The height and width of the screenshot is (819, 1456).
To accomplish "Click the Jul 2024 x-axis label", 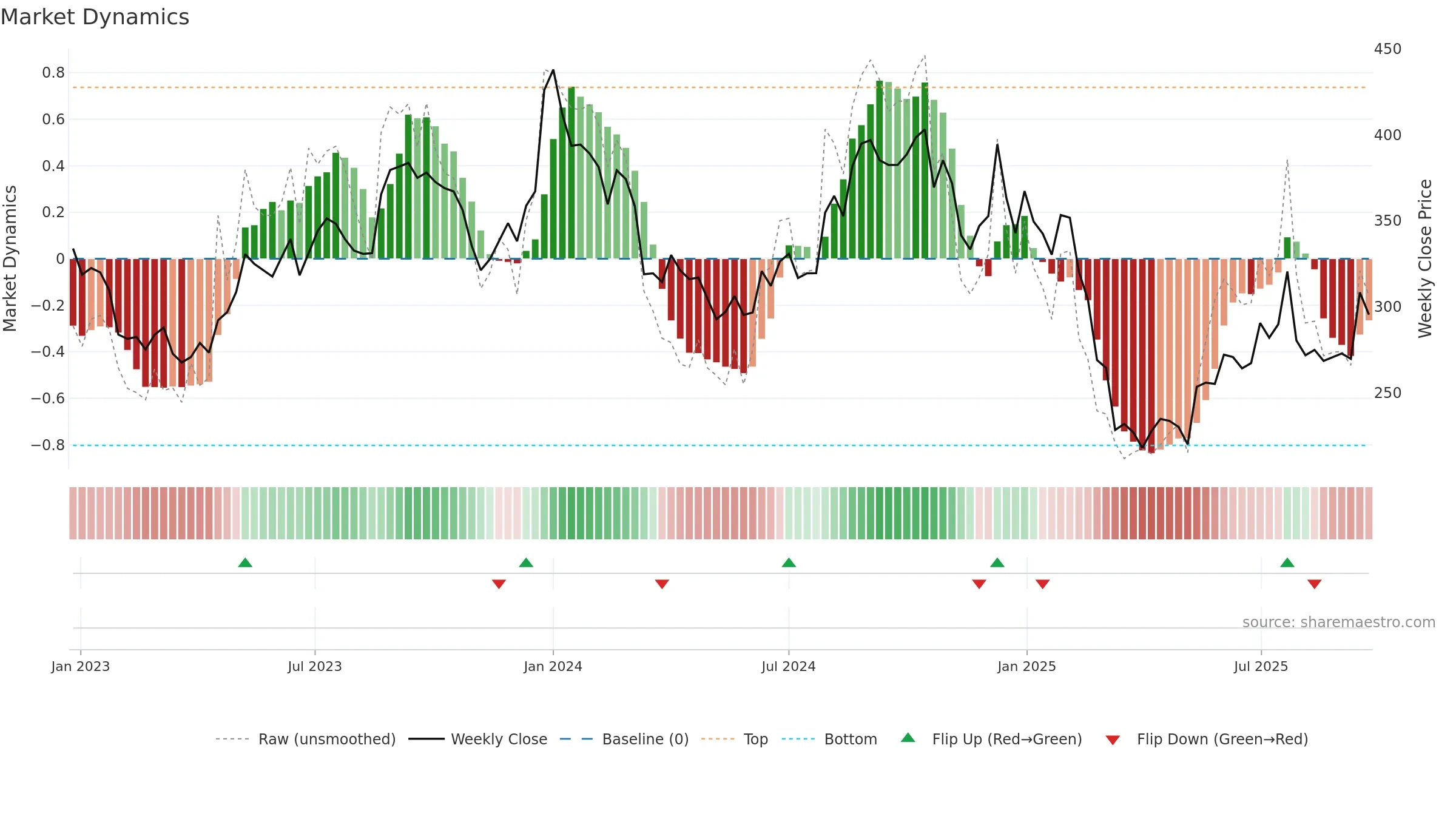I will (789, 666).
